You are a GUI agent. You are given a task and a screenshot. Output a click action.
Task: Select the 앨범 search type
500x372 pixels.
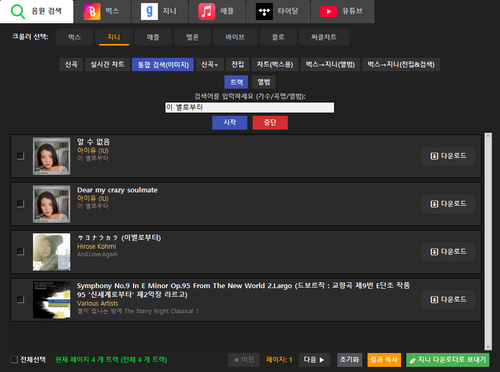click(264, 82)
